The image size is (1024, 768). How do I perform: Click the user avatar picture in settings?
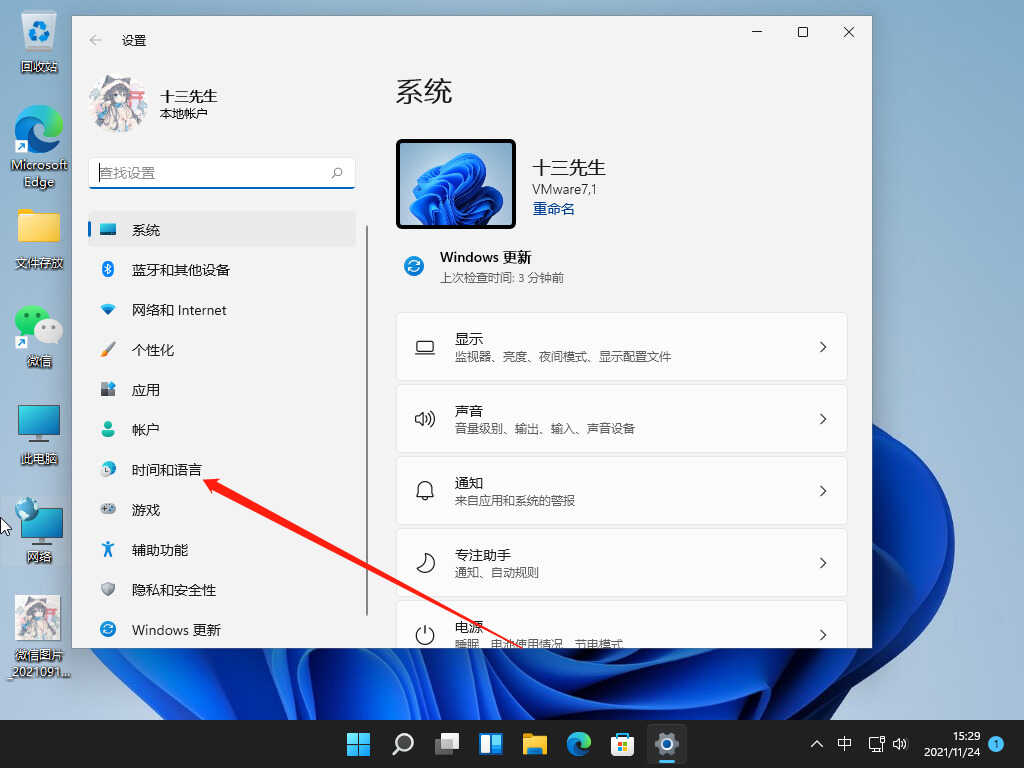[118, 103]
